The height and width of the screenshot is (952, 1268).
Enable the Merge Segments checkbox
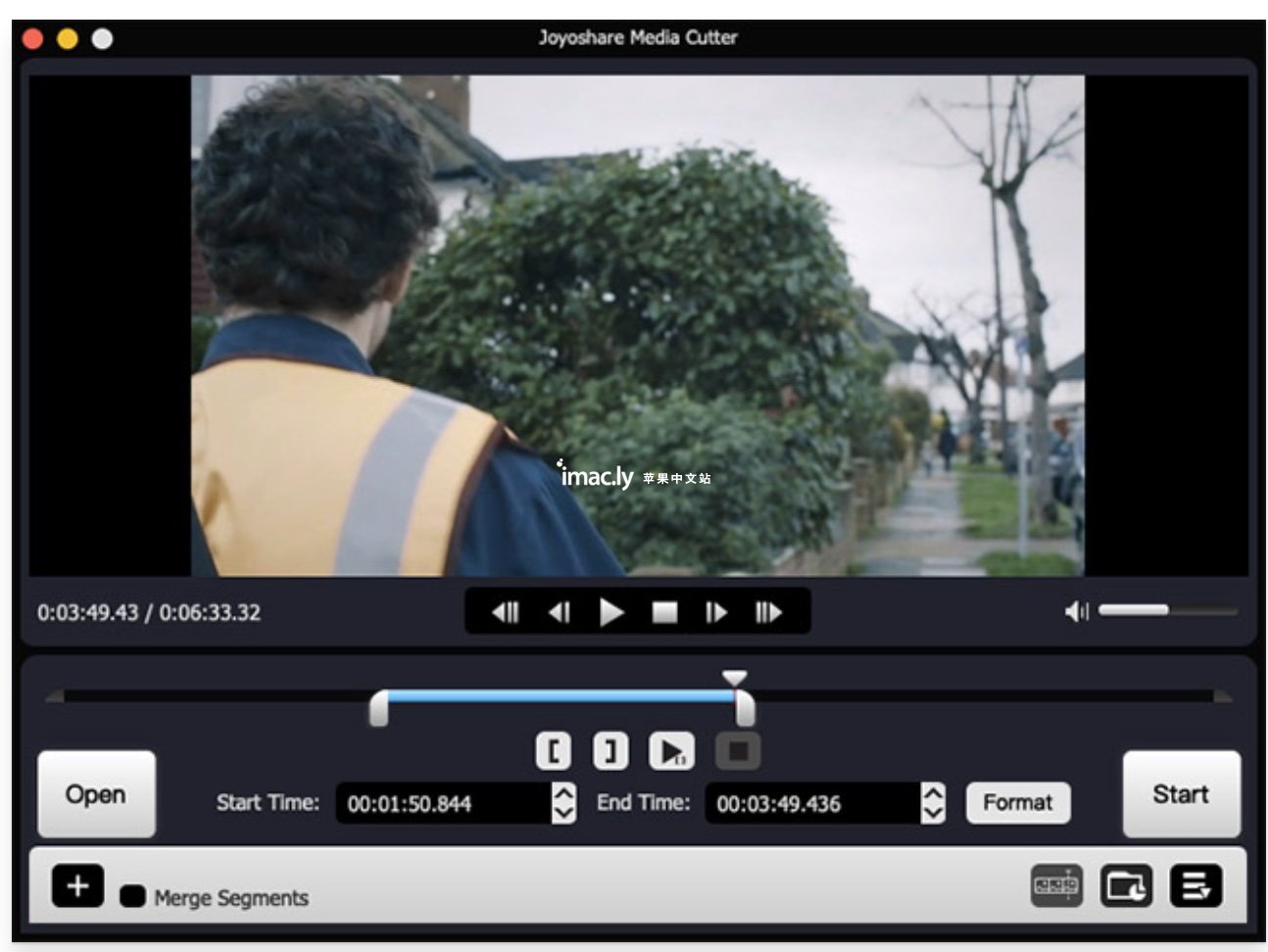pyautogui.click(x=133, y=897)
